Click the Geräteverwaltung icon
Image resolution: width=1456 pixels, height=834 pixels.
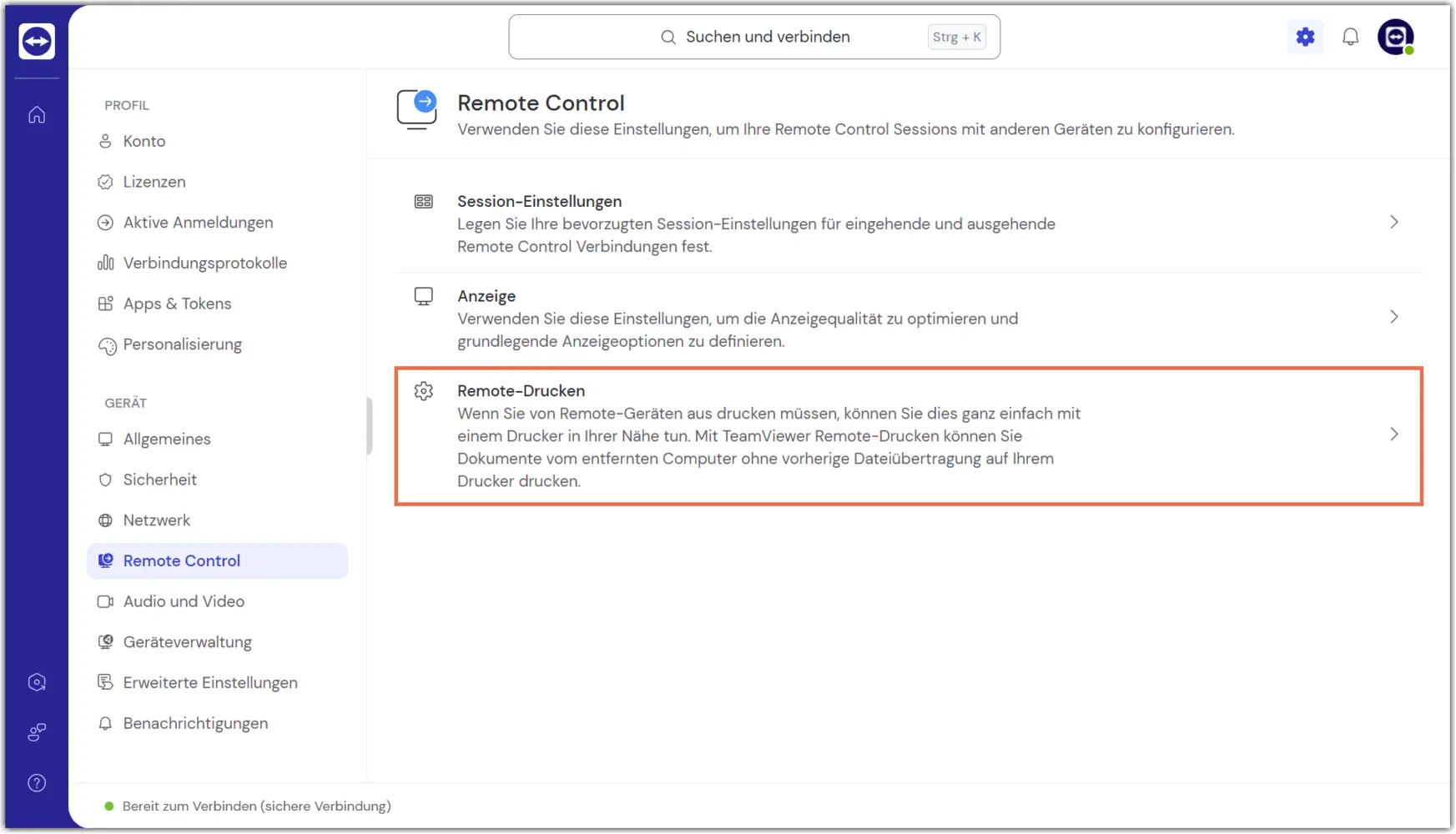pyautogui.click(x=105, y=642)
